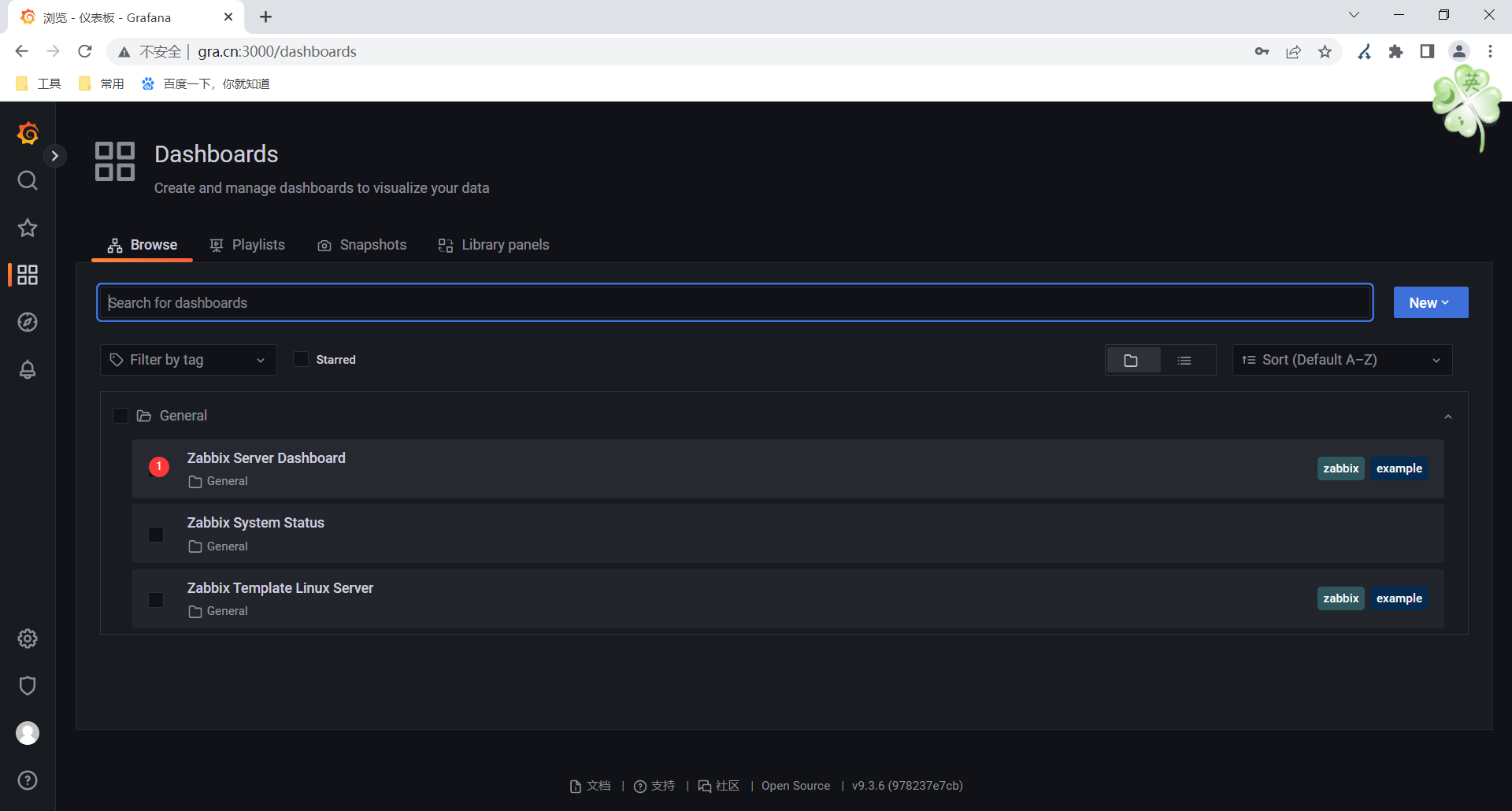Open the New dropdown button
The image size is (1512, 811).
coord(1430,302)
